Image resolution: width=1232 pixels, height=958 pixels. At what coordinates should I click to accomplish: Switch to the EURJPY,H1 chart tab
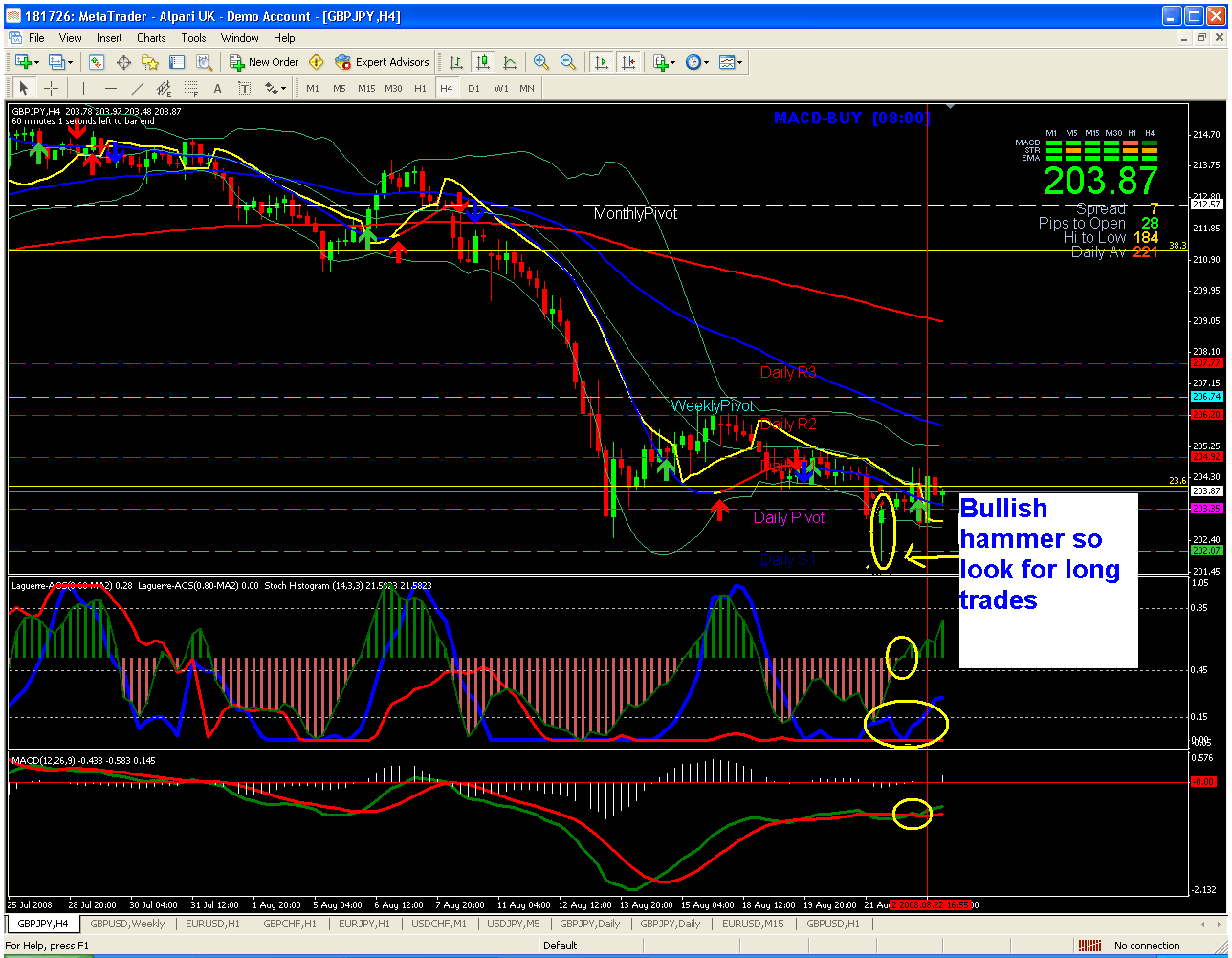coord(364,924)
